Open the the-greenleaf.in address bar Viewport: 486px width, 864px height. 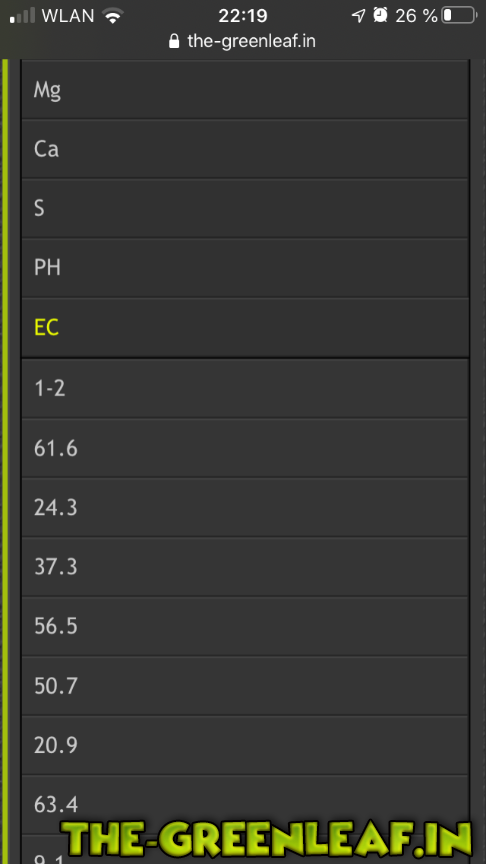242,41
